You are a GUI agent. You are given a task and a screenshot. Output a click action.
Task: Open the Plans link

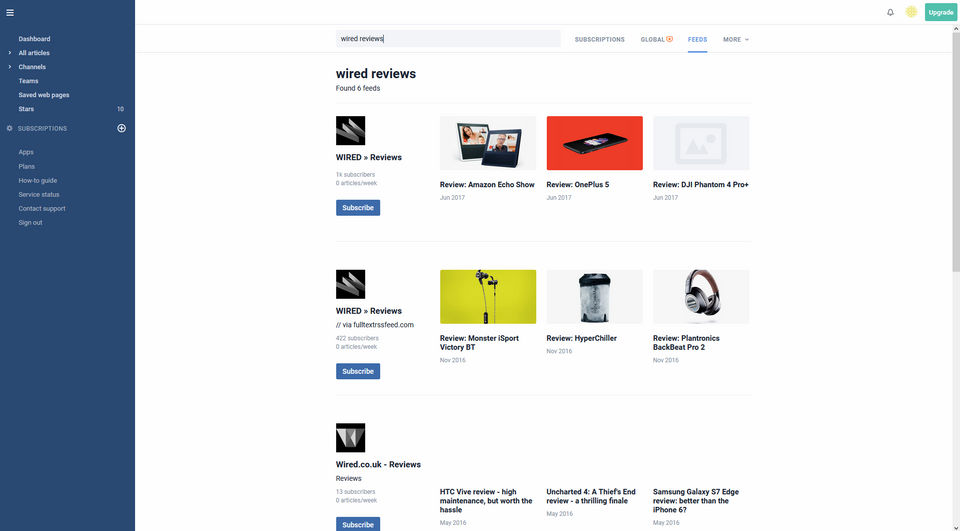26,166
